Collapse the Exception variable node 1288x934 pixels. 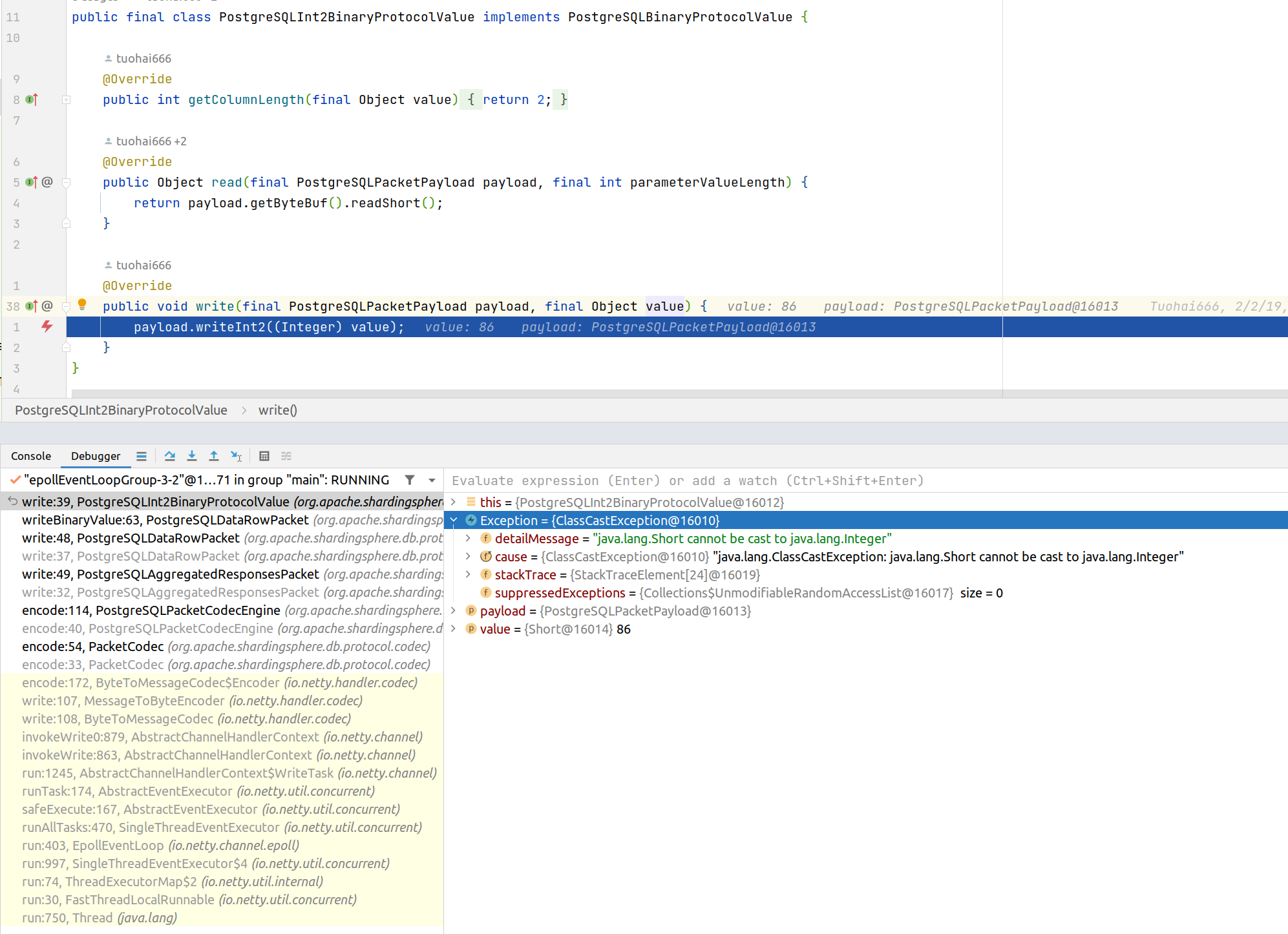click(x=454, y=521)
